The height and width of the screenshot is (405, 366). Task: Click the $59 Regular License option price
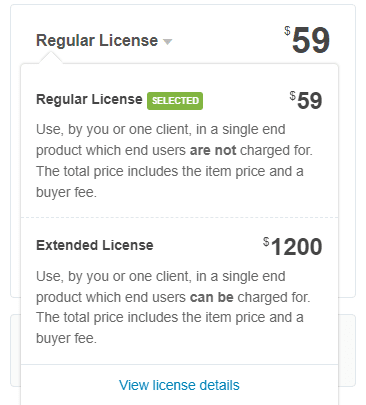(x=306, y=100)
